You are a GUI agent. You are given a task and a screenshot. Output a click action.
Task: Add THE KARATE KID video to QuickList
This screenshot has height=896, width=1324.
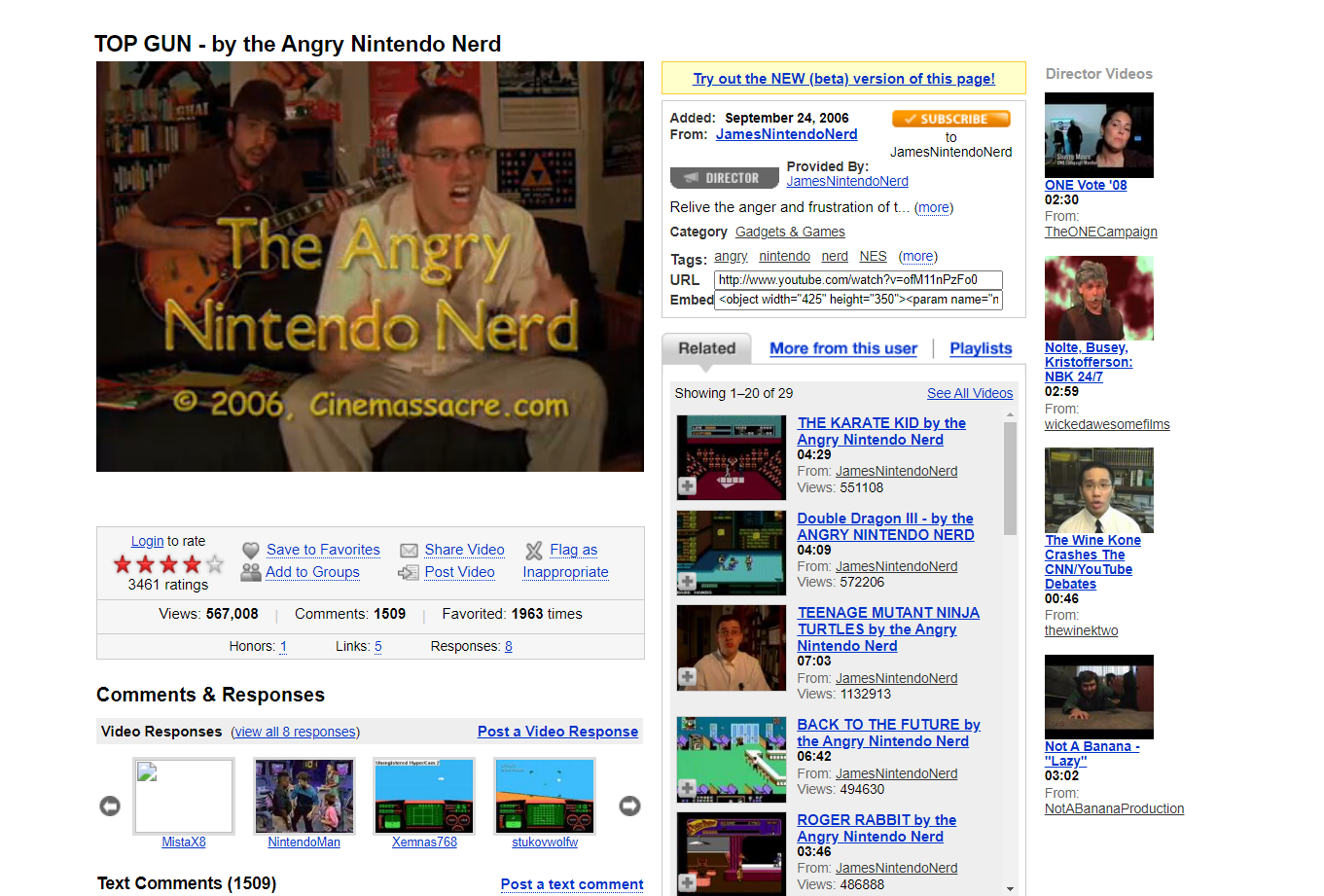click(x=687, y=486)
